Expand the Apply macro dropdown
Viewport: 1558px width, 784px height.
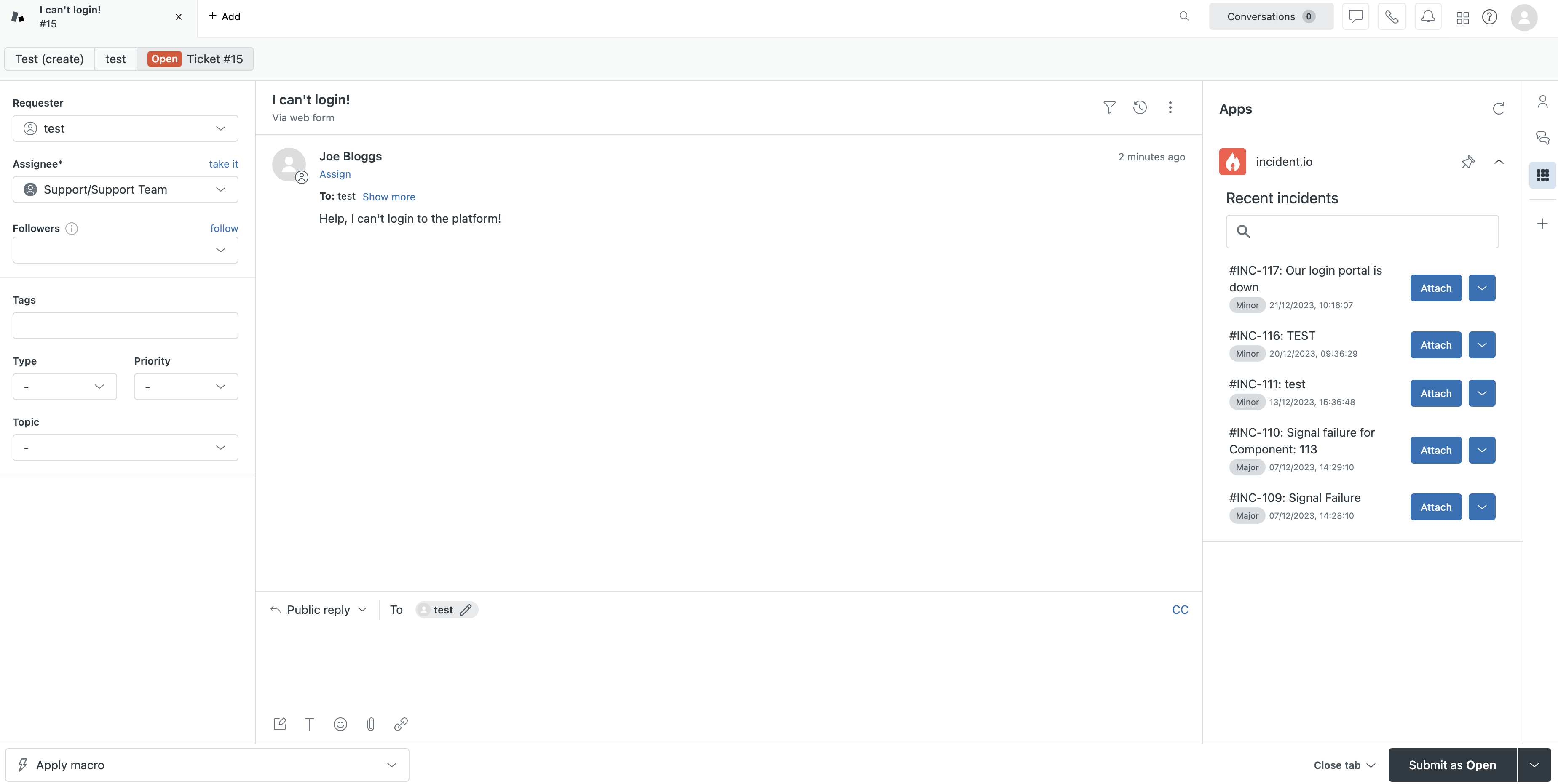click(x=207, y=765)
